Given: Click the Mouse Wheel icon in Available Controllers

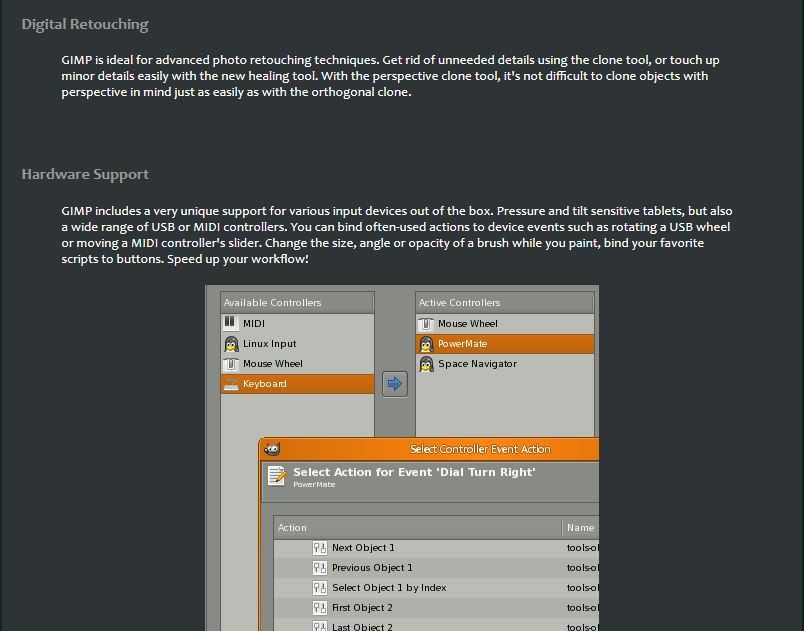Looking at the screenshot, I should [x=231, y=364].
